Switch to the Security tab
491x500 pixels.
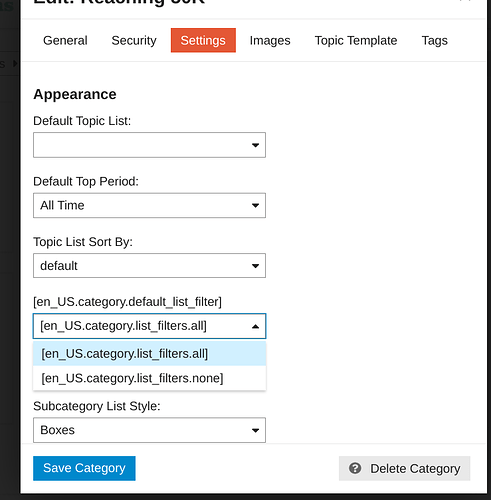coord(134,40)
